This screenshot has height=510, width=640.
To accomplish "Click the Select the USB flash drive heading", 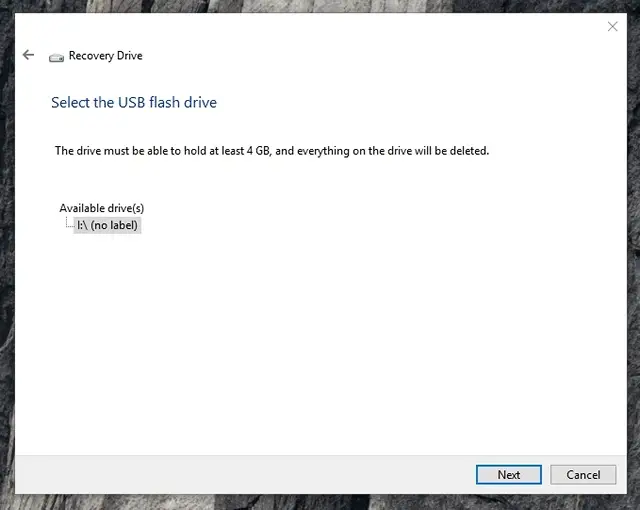I will coord(134,102).
